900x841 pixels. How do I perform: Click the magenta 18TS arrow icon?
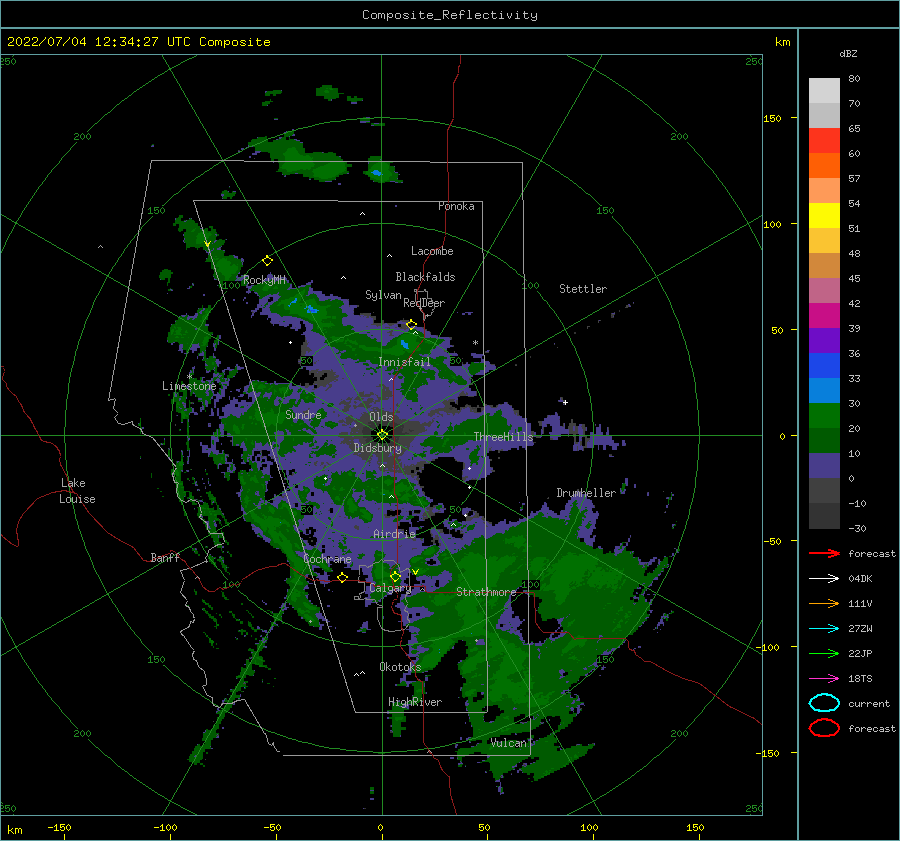tap(824, 679)
